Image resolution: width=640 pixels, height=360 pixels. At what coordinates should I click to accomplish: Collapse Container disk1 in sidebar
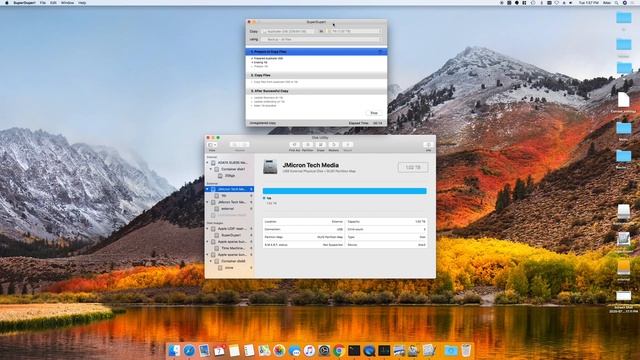(211, 169)
